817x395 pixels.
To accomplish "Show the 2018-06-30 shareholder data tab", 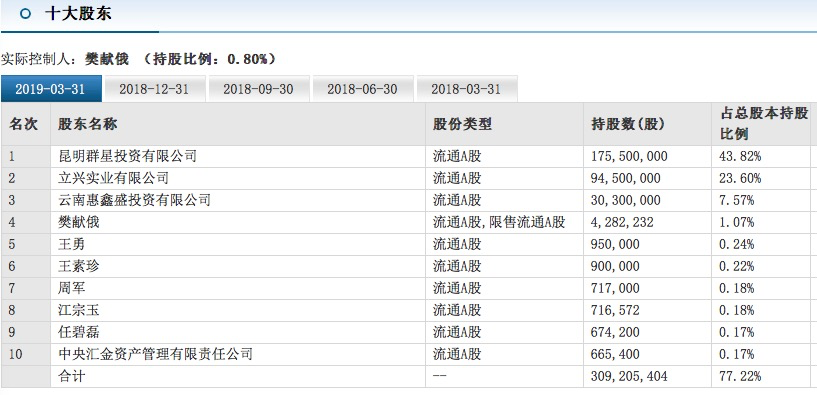I will pos(362,89).
